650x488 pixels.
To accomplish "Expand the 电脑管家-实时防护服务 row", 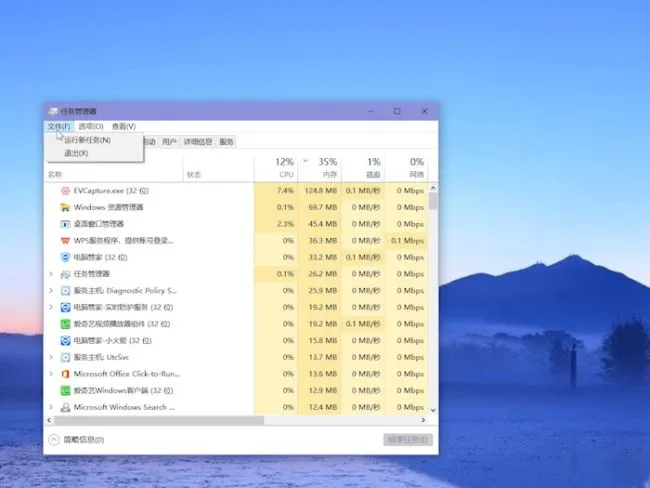I will 51,307.
